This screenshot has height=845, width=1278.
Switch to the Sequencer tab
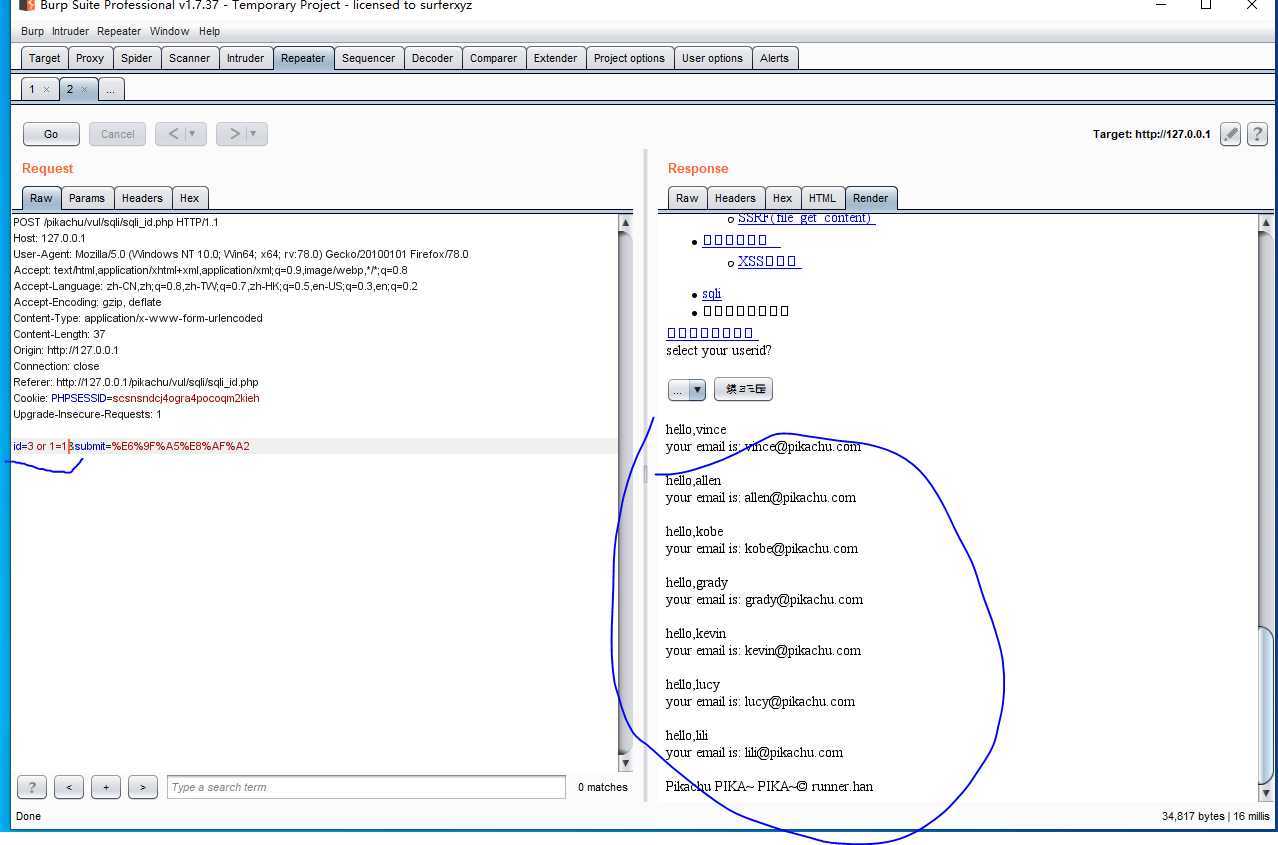369,58
